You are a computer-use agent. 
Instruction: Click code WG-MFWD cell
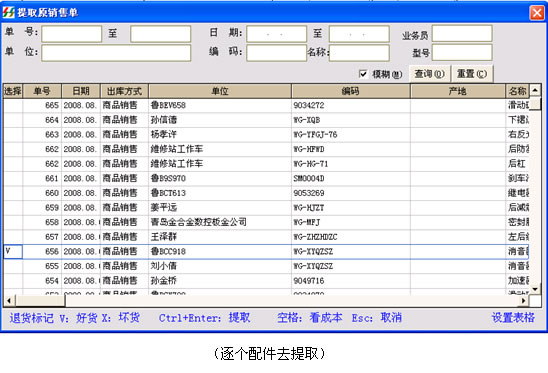click(x=351, y=149)
